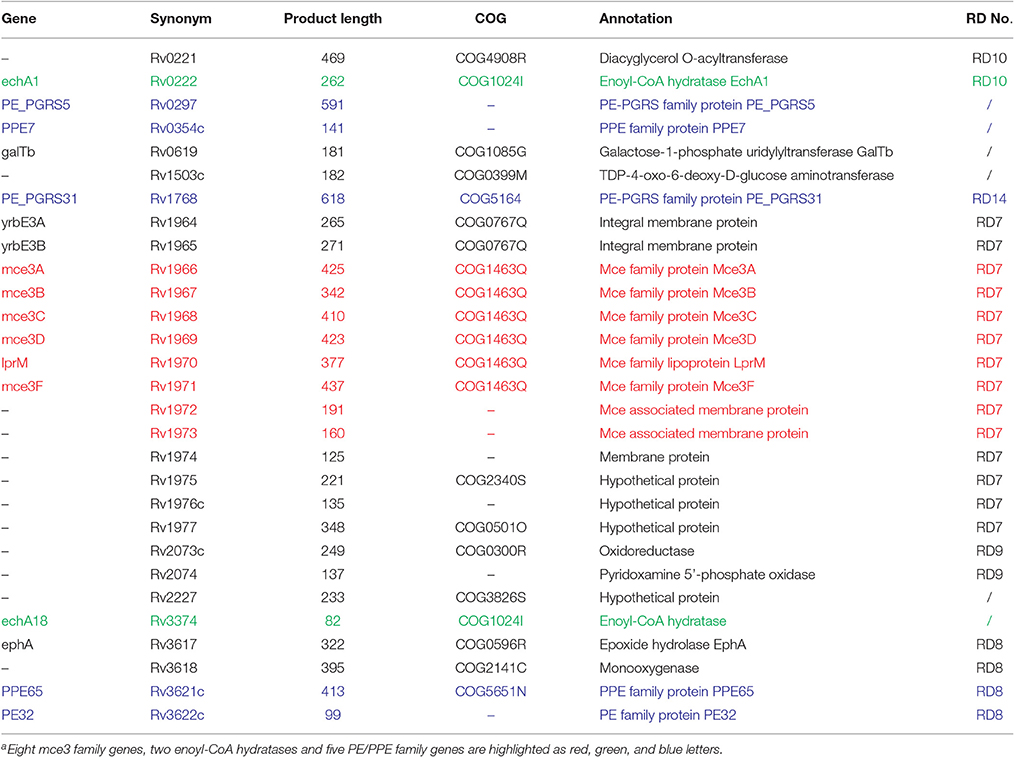This screenshot has width=1014, height=757.
Task: Click the Oxidoreductase annotation
Action: [647, 551]
